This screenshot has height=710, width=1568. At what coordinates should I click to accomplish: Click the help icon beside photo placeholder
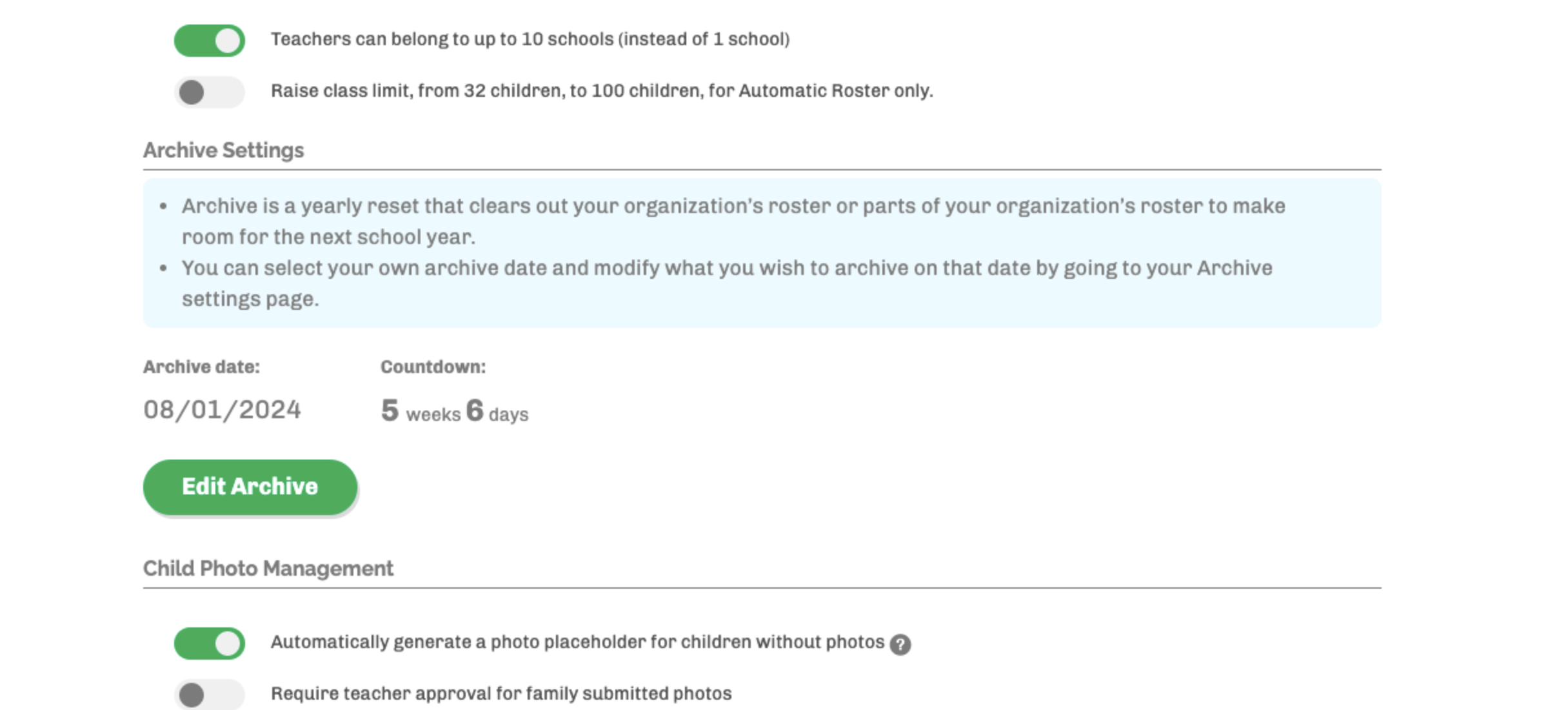(900, 644)
